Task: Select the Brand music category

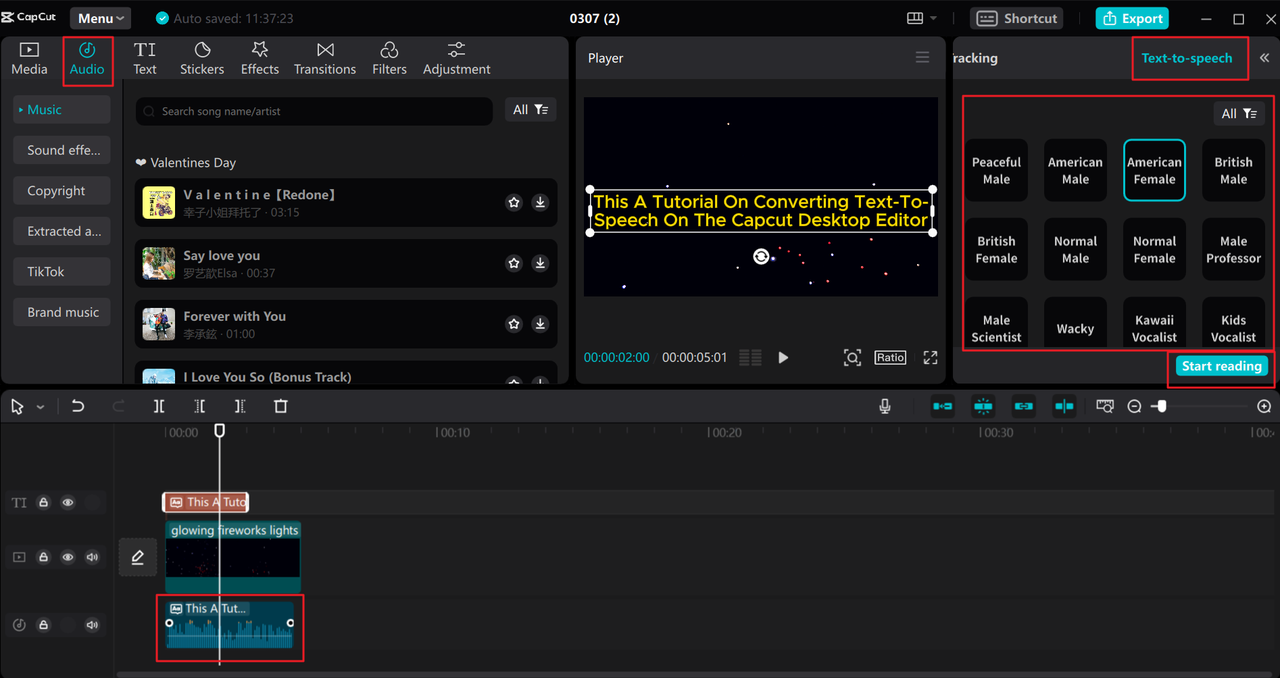Action: 62,312
